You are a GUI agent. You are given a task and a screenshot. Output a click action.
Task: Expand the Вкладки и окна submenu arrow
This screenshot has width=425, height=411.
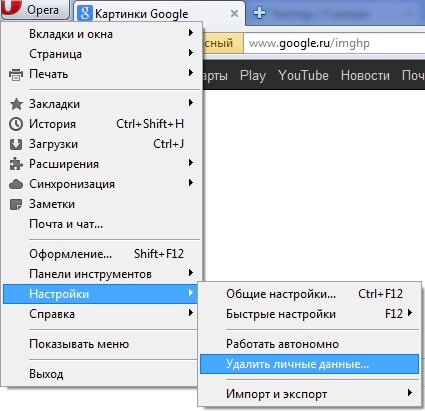coord(191,33)
